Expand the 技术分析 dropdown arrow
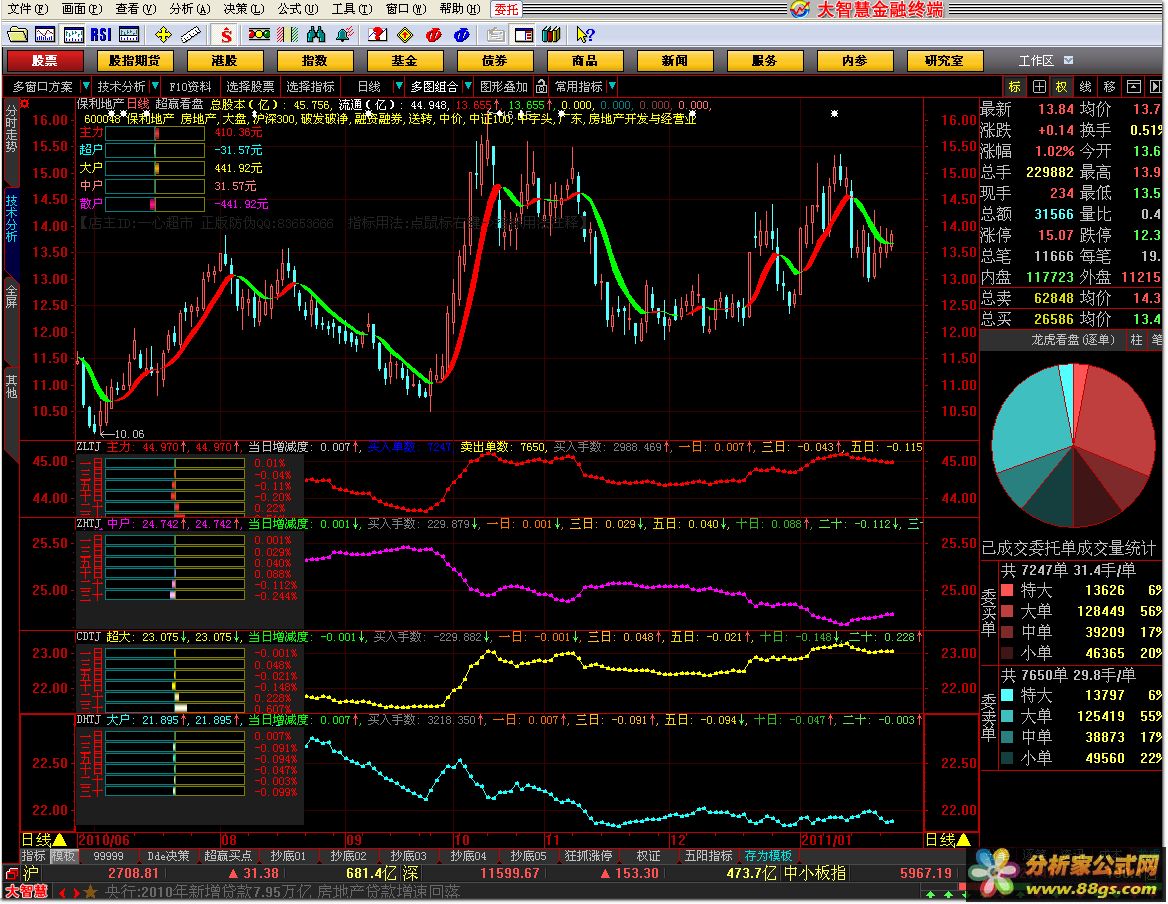This screenshot has width=1168, height=904. [x=155, y=86]
